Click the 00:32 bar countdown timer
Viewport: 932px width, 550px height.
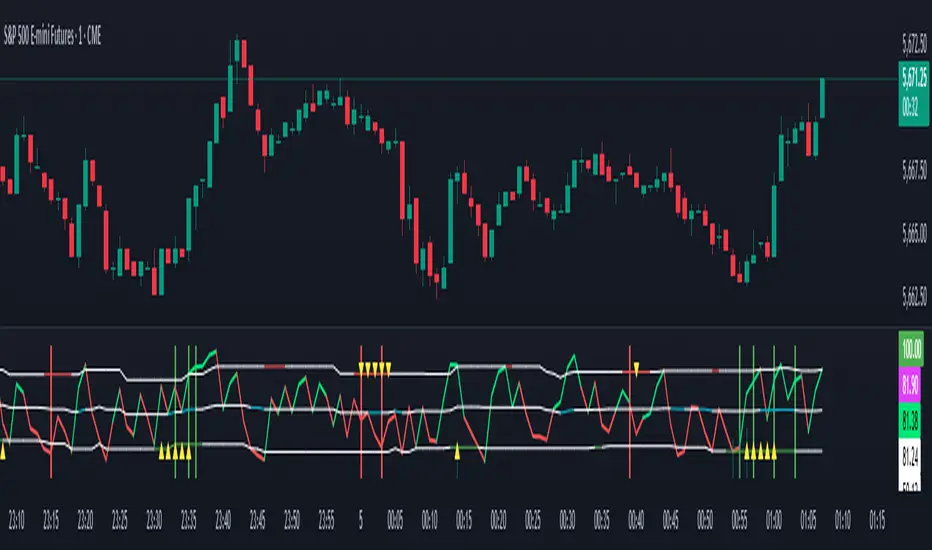point(911,108)
